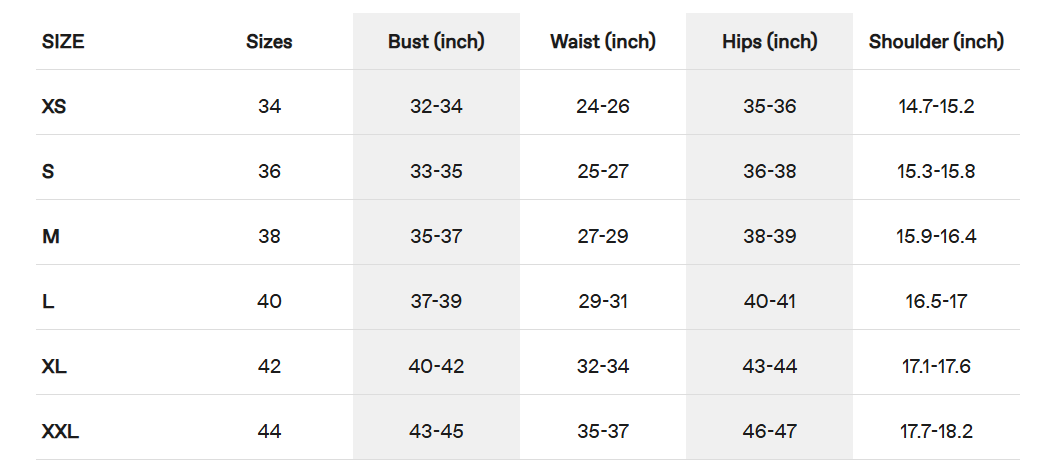Select the XS size row label
This screenshot has width=1041, height=475.
54,106
